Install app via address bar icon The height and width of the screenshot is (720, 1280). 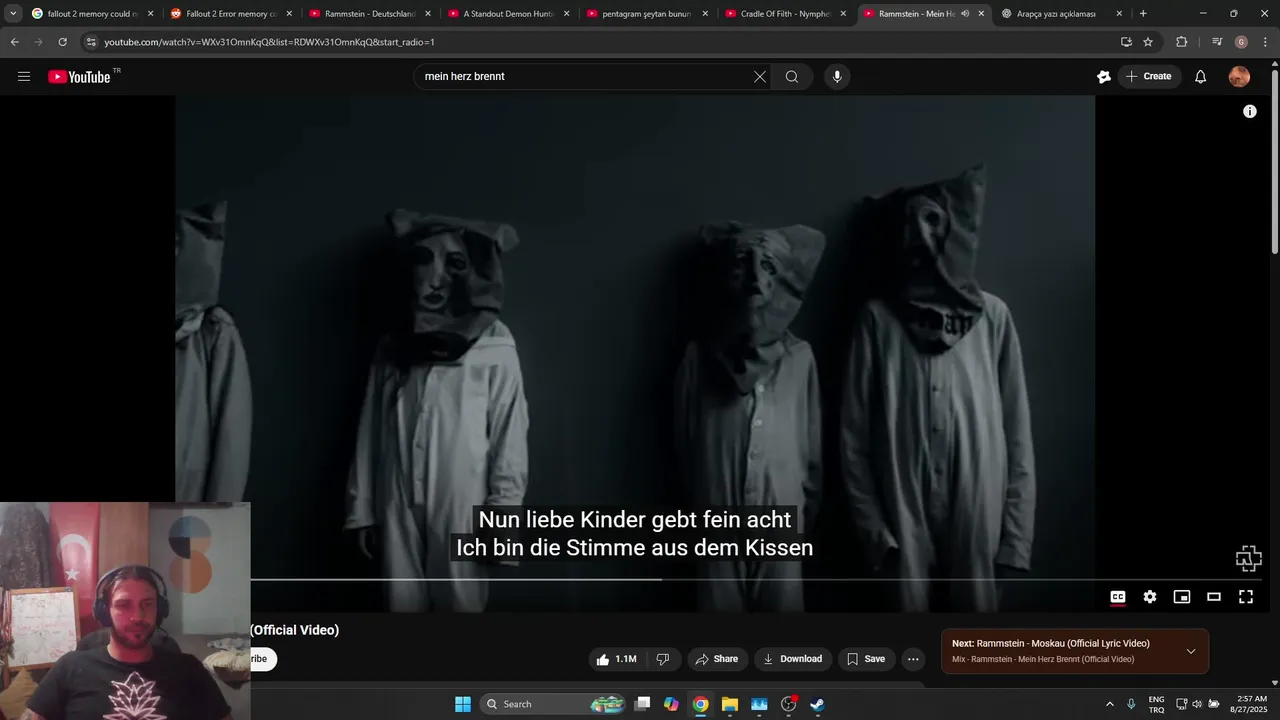pyautogui.click(x=1126, y=42)
